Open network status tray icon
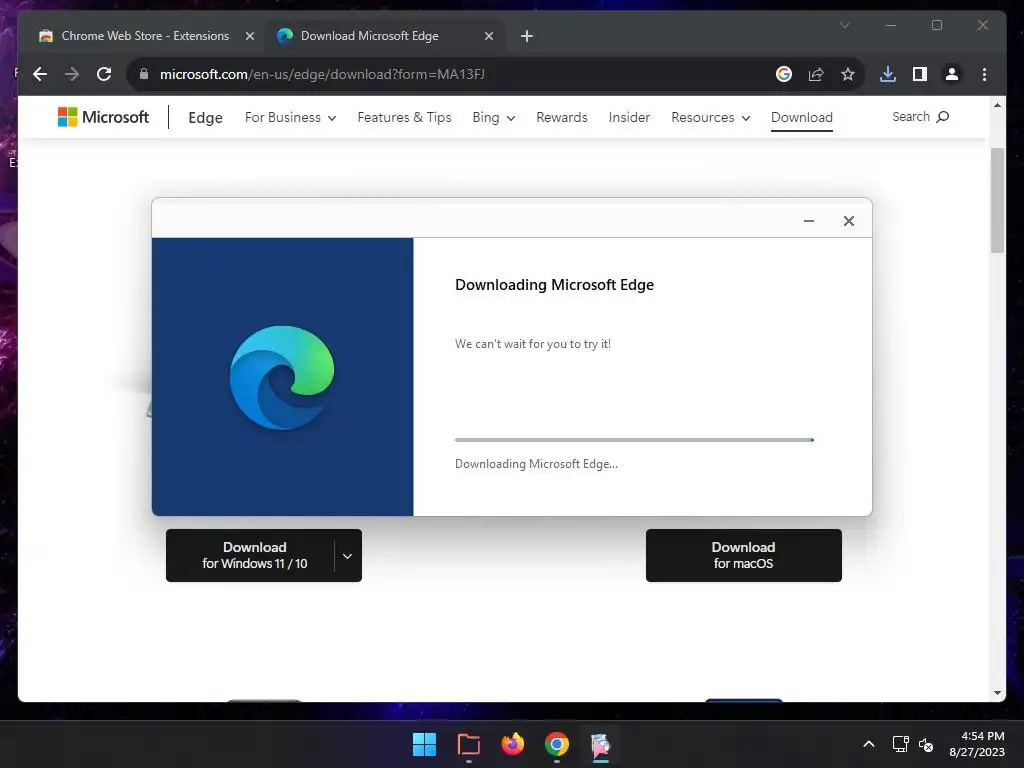This screenshot has height=768, width=1024. 901,744
